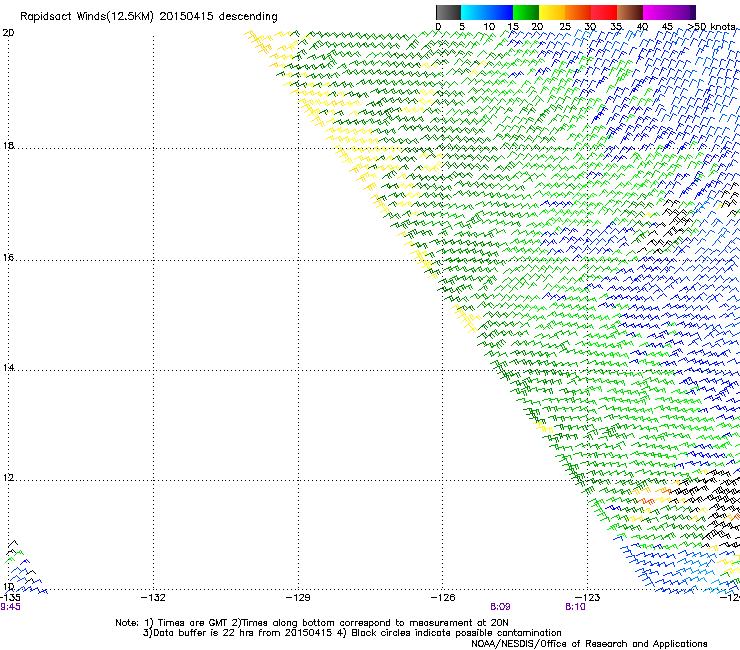Click the purple '8:09' swath time label

[x=500, y=607]
